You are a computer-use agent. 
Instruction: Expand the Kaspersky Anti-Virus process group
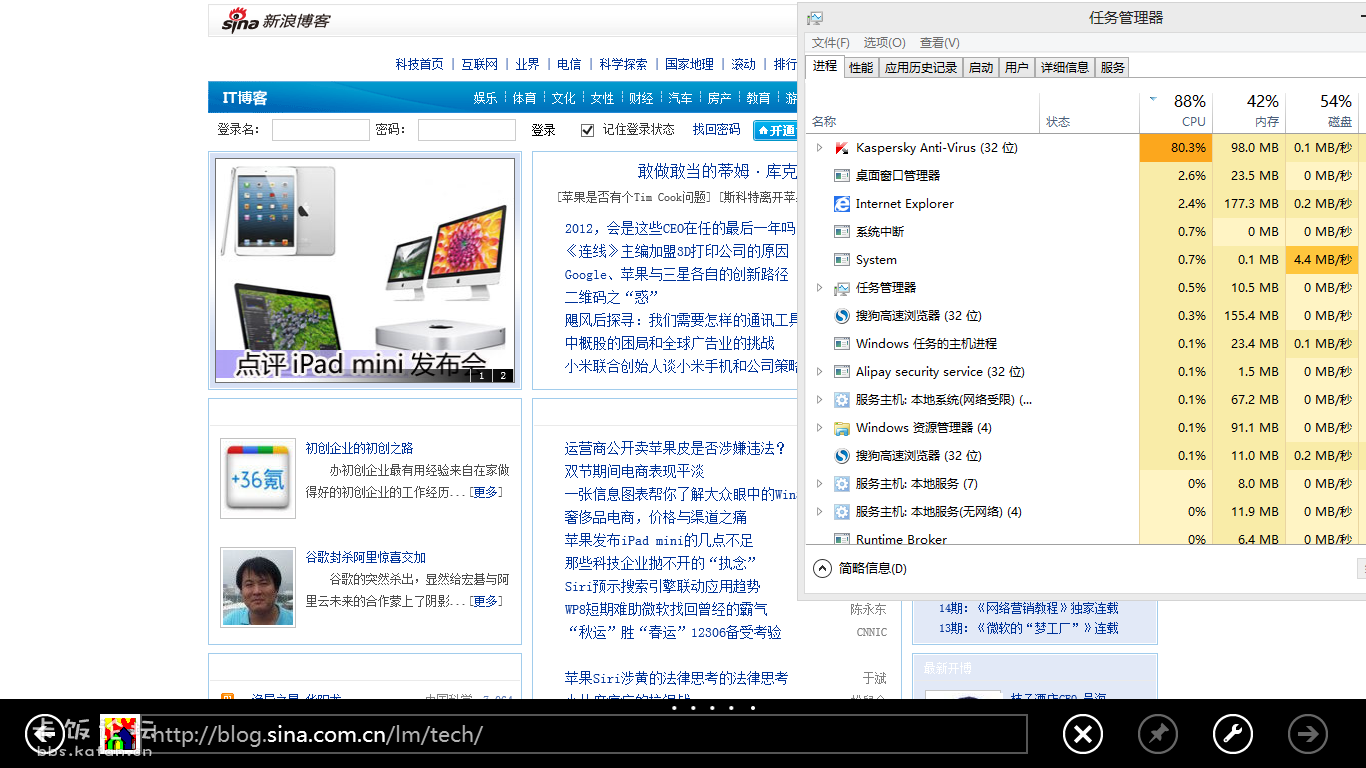[820, 148]
